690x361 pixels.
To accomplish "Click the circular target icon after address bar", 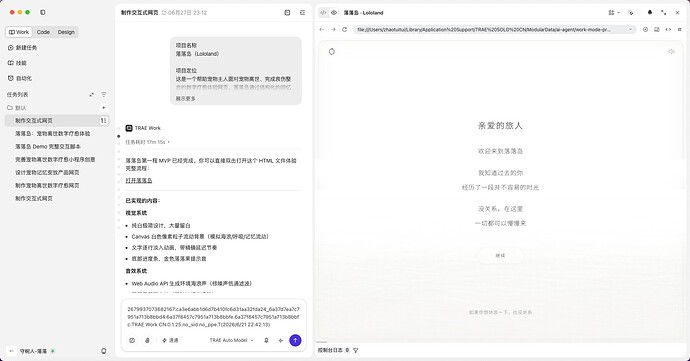I will pyautogui.click(x=645, y=29).
